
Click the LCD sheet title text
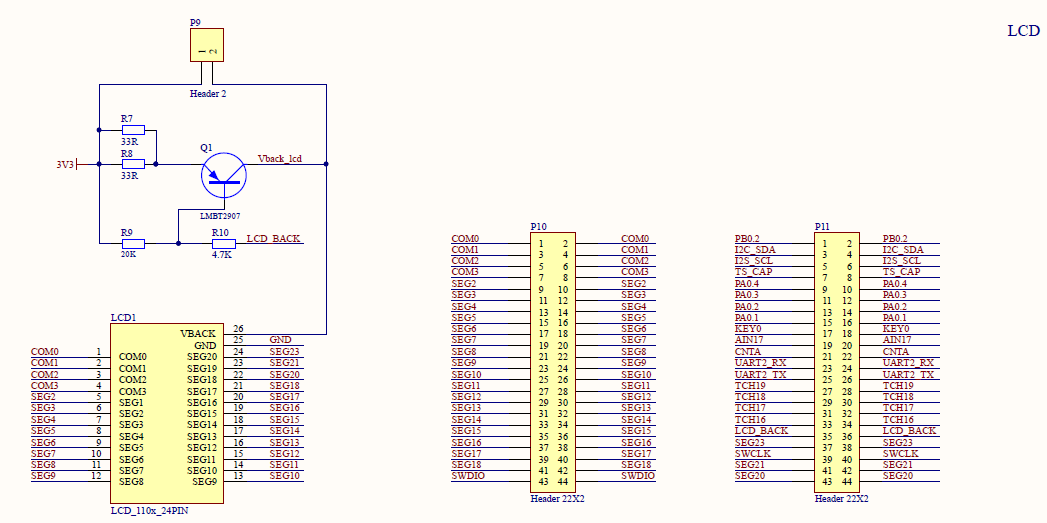click(x=1023, y=31)
